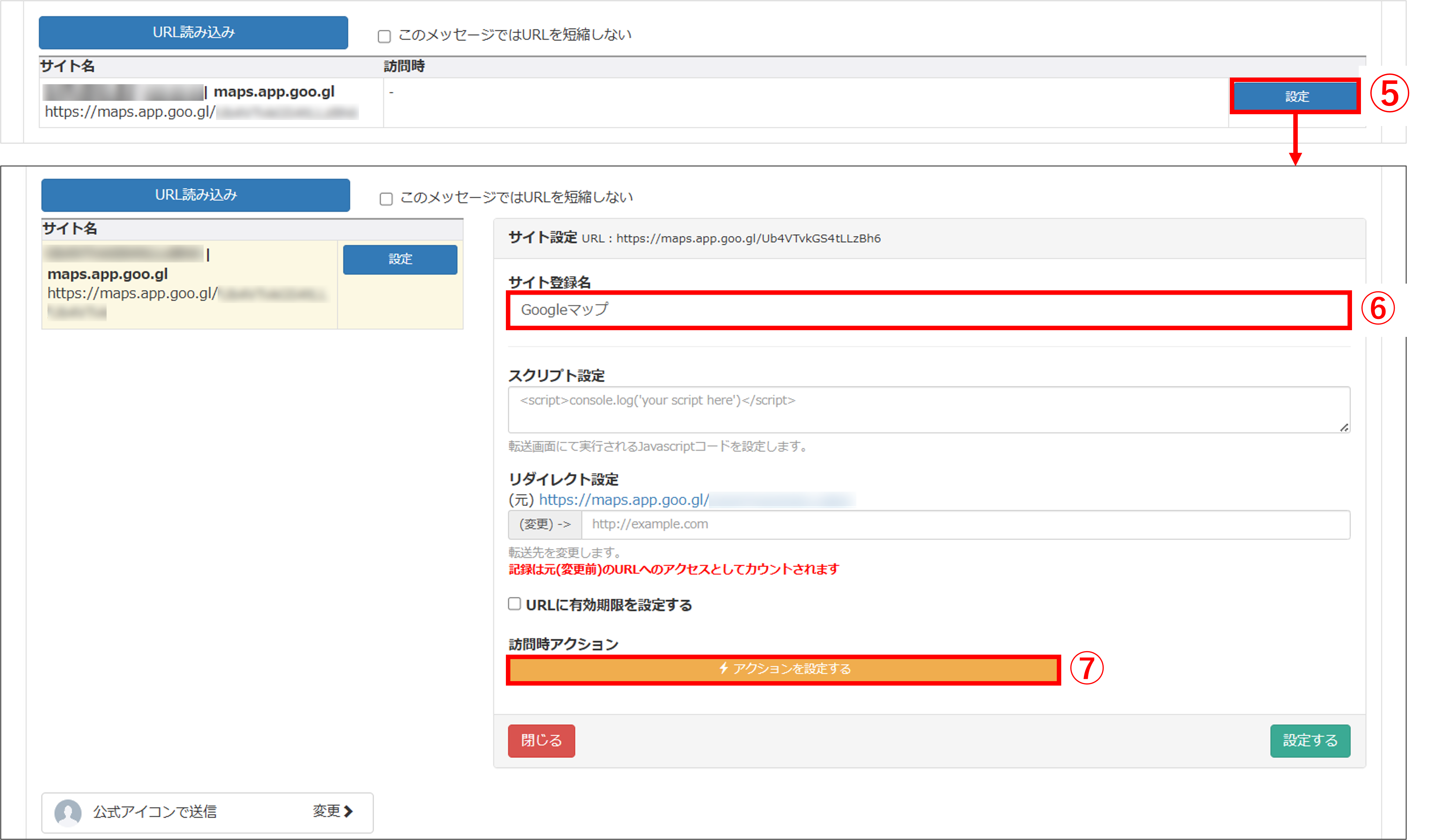
Task: Click the upper URL読み込み button
Action: click(x=193, y=33)
